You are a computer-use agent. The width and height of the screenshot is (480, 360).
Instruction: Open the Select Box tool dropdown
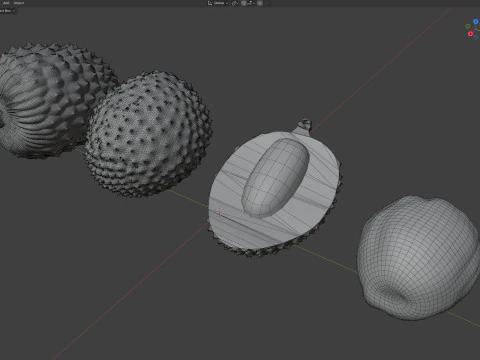click(x=7, y=11)
